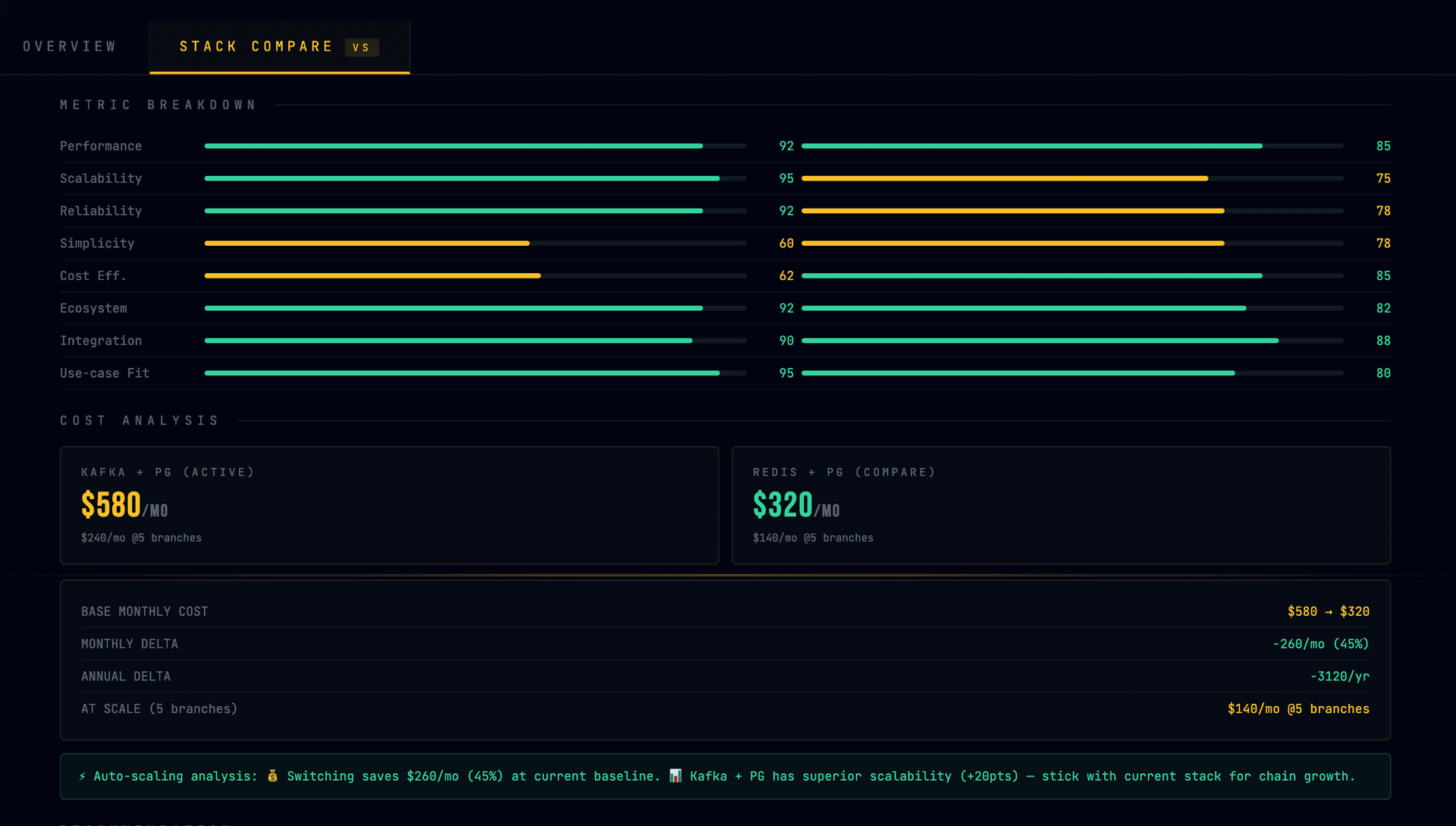This screenshot has width=1456, height=826.
Task: Click the REDIS + PG (COMPARE) cost card
Action: (1061, 505)
